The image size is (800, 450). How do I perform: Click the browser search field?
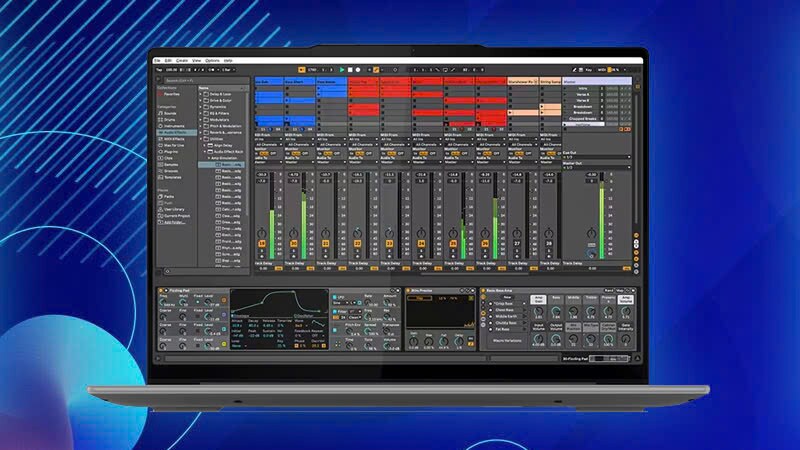pyautogui.click(x=206, y=80)
